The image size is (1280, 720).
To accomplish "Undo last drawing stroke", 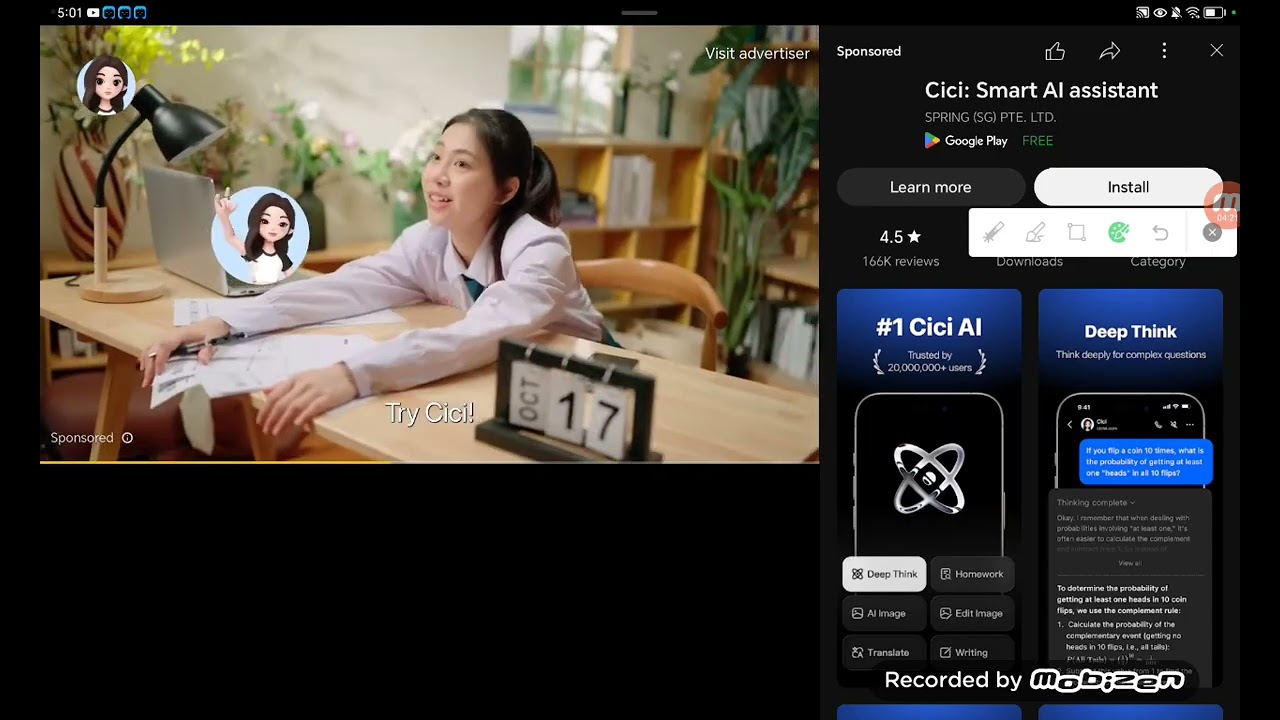I will tap(1160, 233).
